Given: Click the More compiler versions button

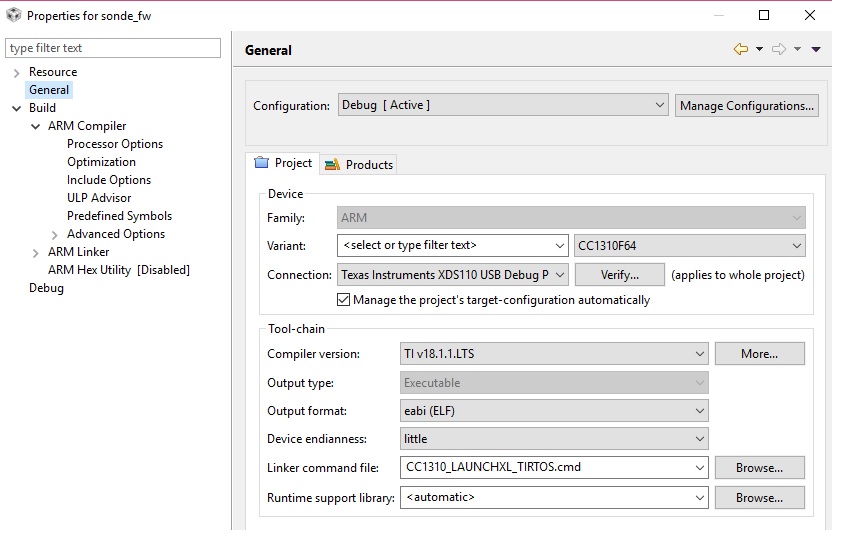Looking at the screenshot, I should pos(759,353).
